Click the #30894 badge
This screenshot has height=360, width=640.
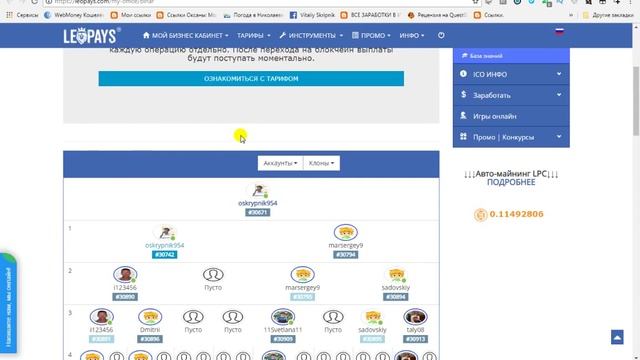point(396,297)
